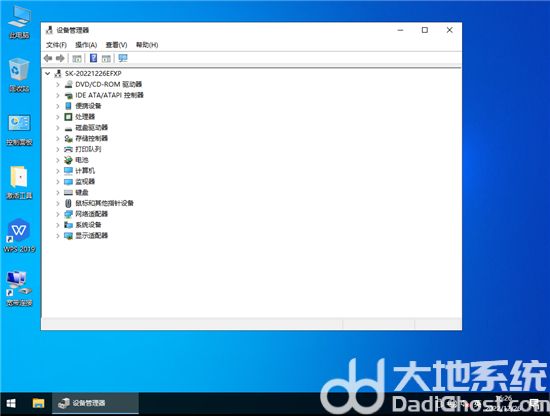Select the 电池 label
The width and height of the screenshot is (550, 416).
tap(82, 160)
